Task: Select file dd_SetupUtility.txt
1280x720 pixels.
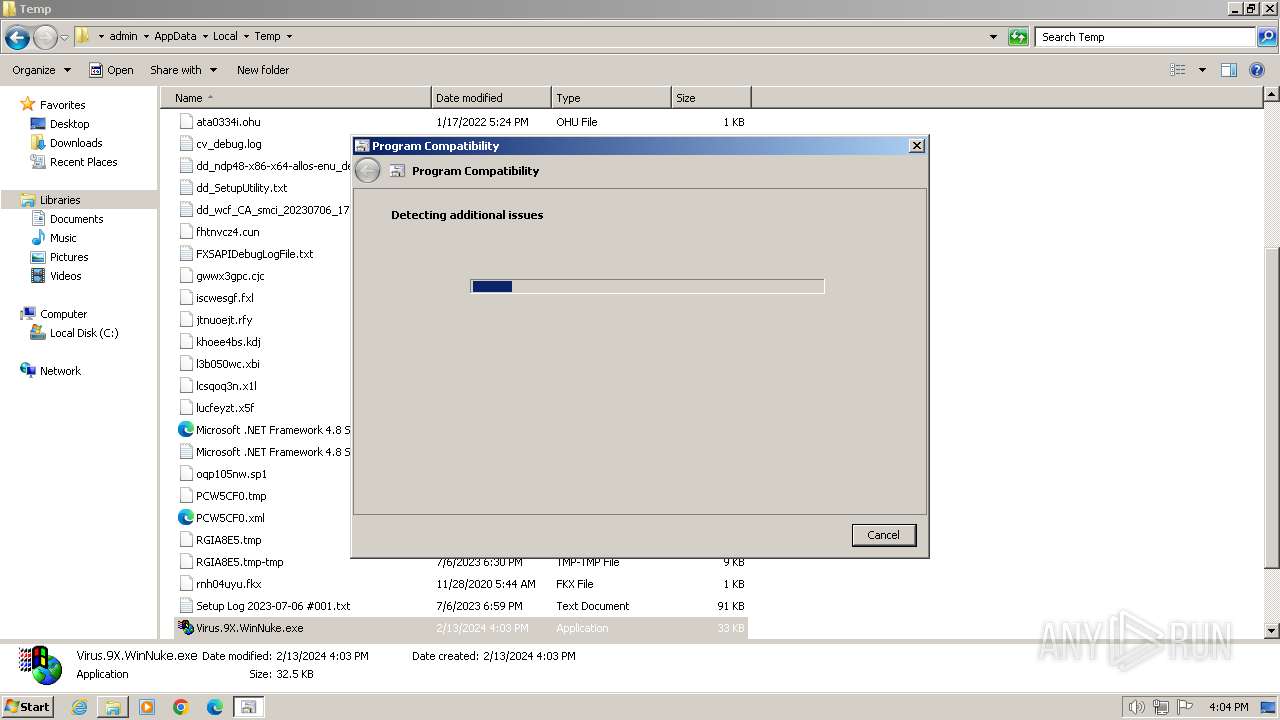Action: tap(241, 188)
